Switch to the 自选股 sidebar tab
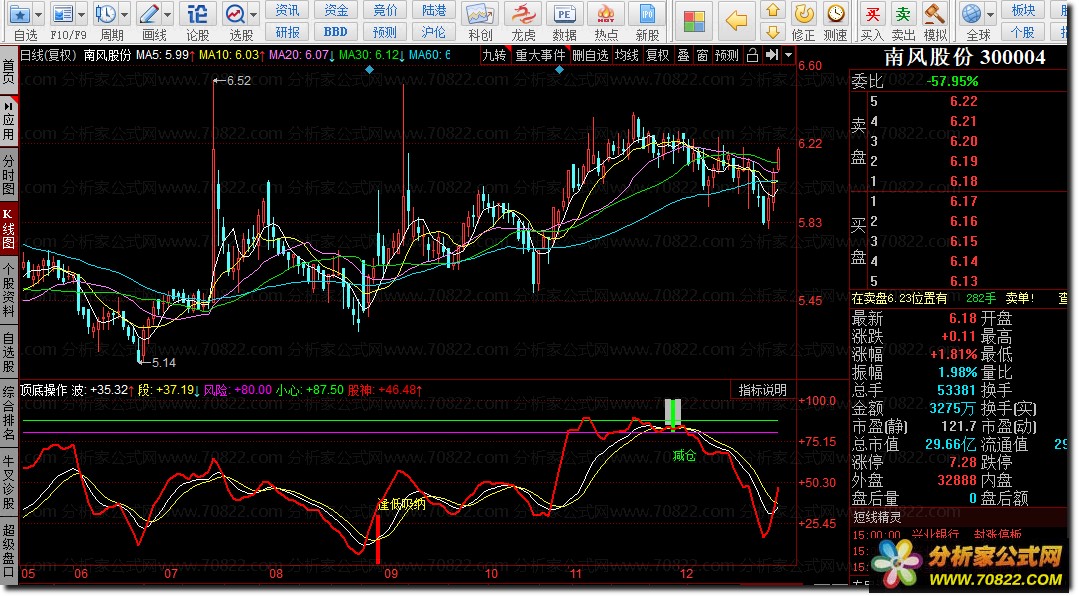 pos(8,352)
